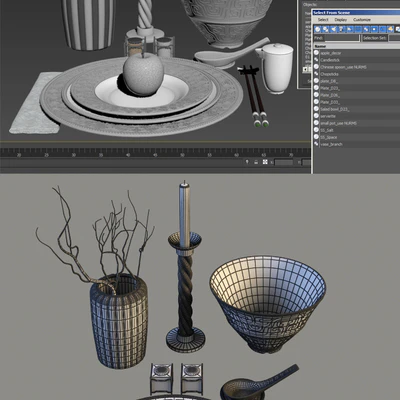The width and height of the screenshot is (400, 400).
Task: Jump to frame 30 on the timeline
Action: [73, 155]
